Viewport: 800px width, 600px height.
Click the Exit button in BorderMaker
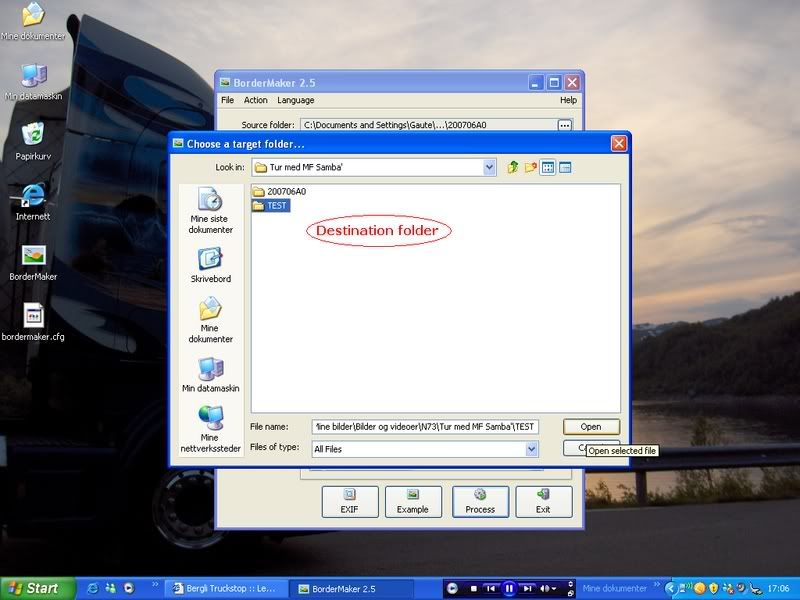[543, 502]
